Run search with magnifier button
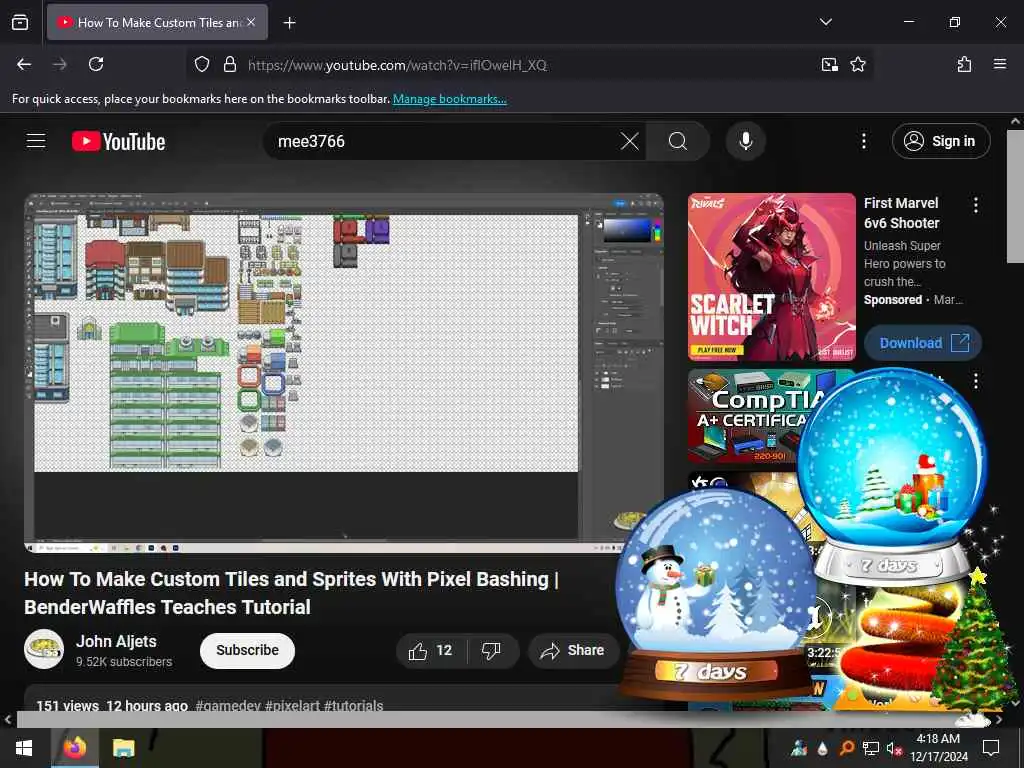The height and width of the screenshot is (768, 1024). pos(678,141)
